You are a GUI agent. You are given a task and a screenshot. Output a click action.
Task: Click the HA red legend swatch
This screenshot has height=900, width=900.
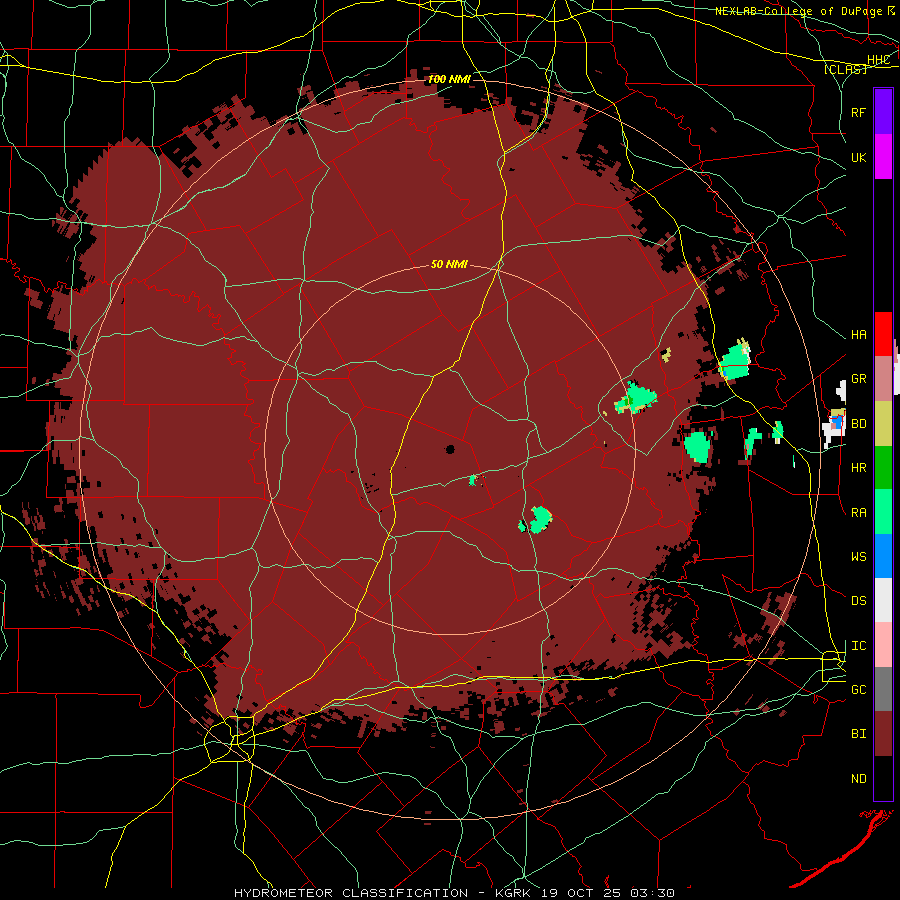[x=883, y=334]
